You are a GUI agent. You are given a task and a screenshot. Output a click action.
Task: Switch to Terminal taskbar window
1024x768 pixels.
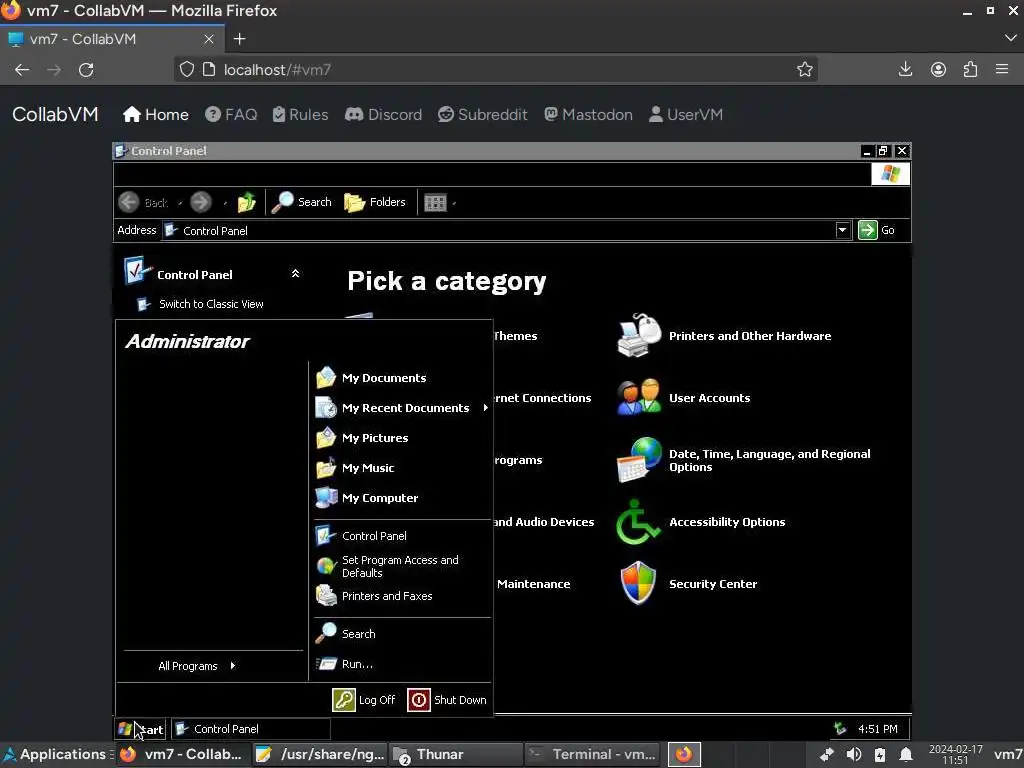point(592,754)
